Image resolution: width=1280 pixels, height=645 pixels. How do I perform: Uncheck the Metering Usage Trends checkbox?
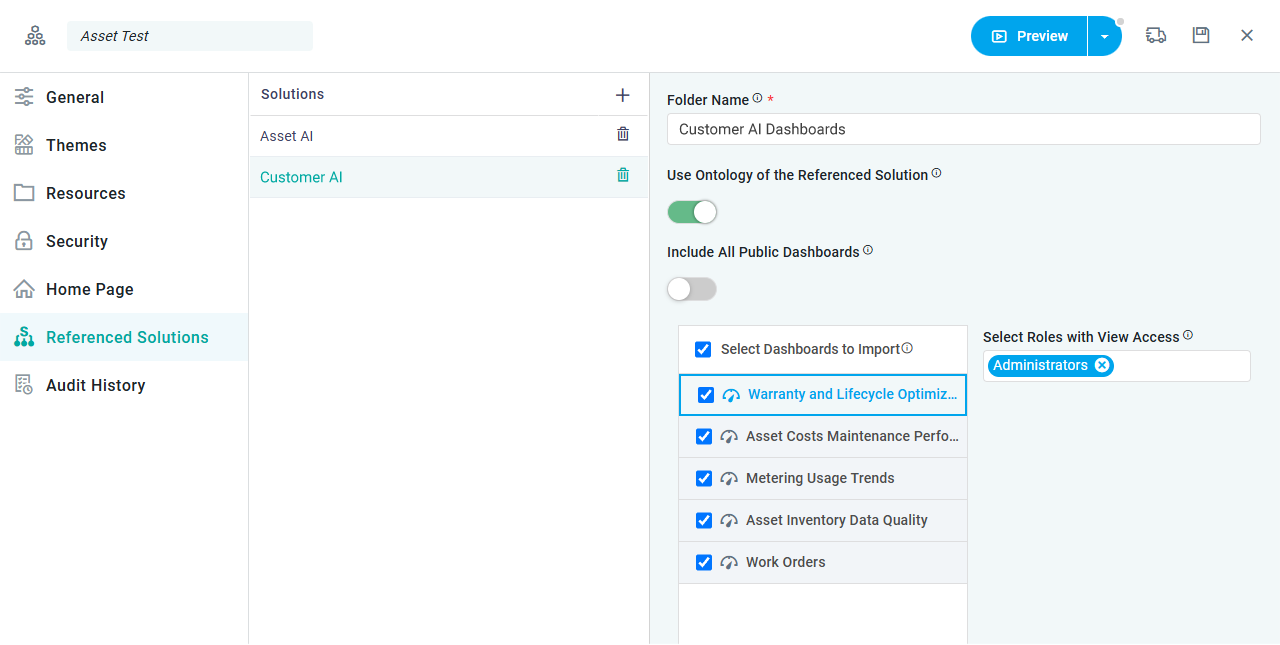[x=704, y=478]
